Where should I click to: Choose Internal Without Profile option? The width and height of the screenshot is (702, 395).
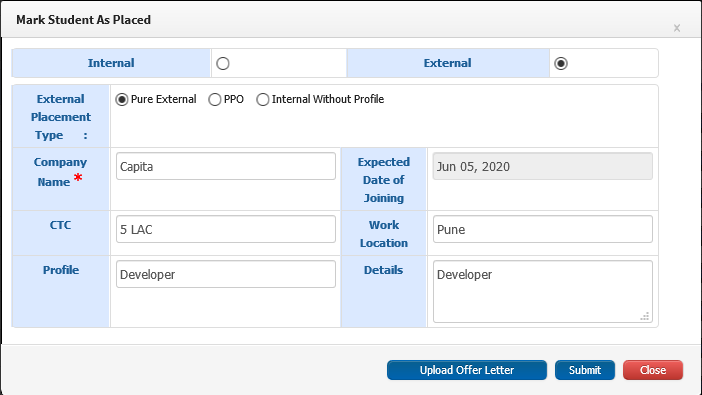point(263,99)
